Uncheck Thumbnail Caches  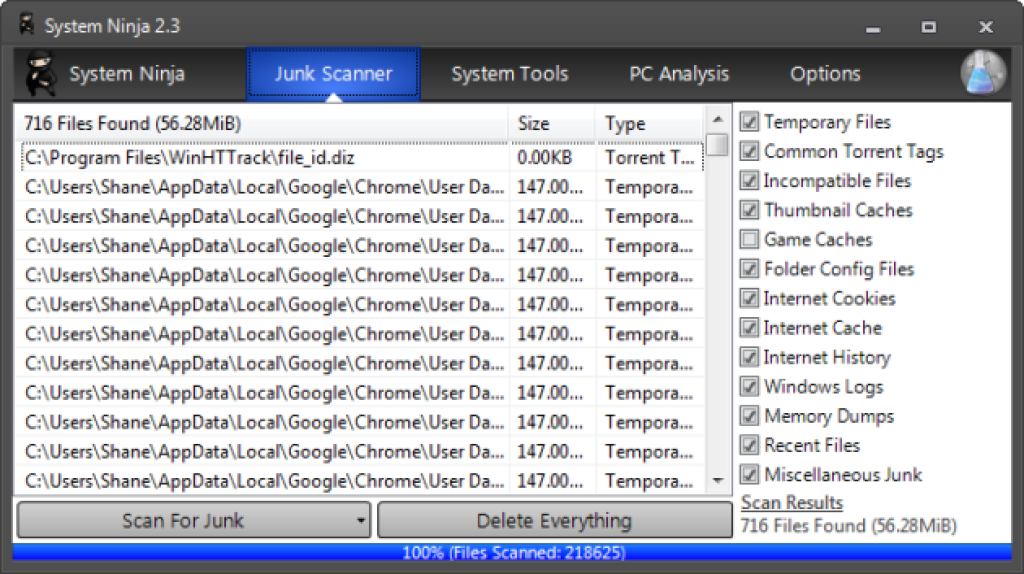pyautogui.click(x=749, y=210)
